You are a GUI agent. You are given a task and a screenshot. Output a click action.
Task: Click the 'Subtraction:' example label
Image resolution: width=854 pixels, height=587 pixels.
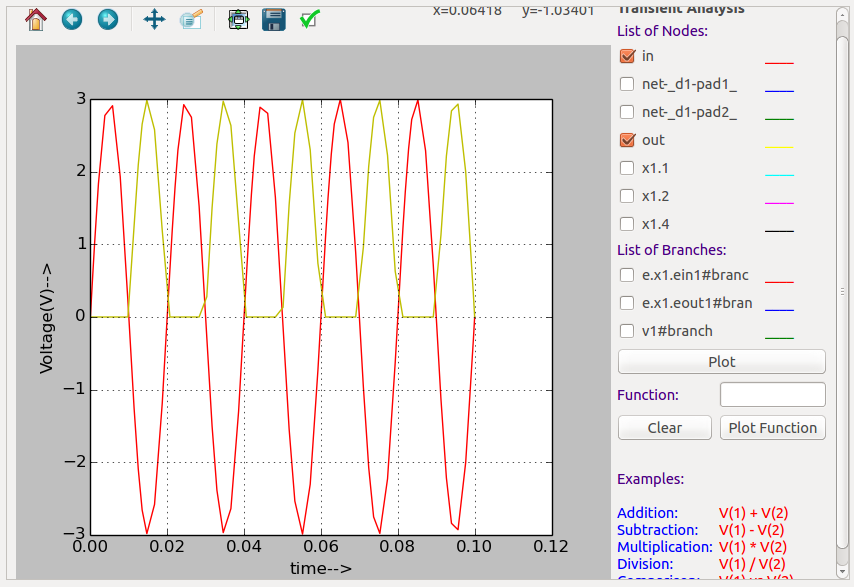click(x=657, y=530)
